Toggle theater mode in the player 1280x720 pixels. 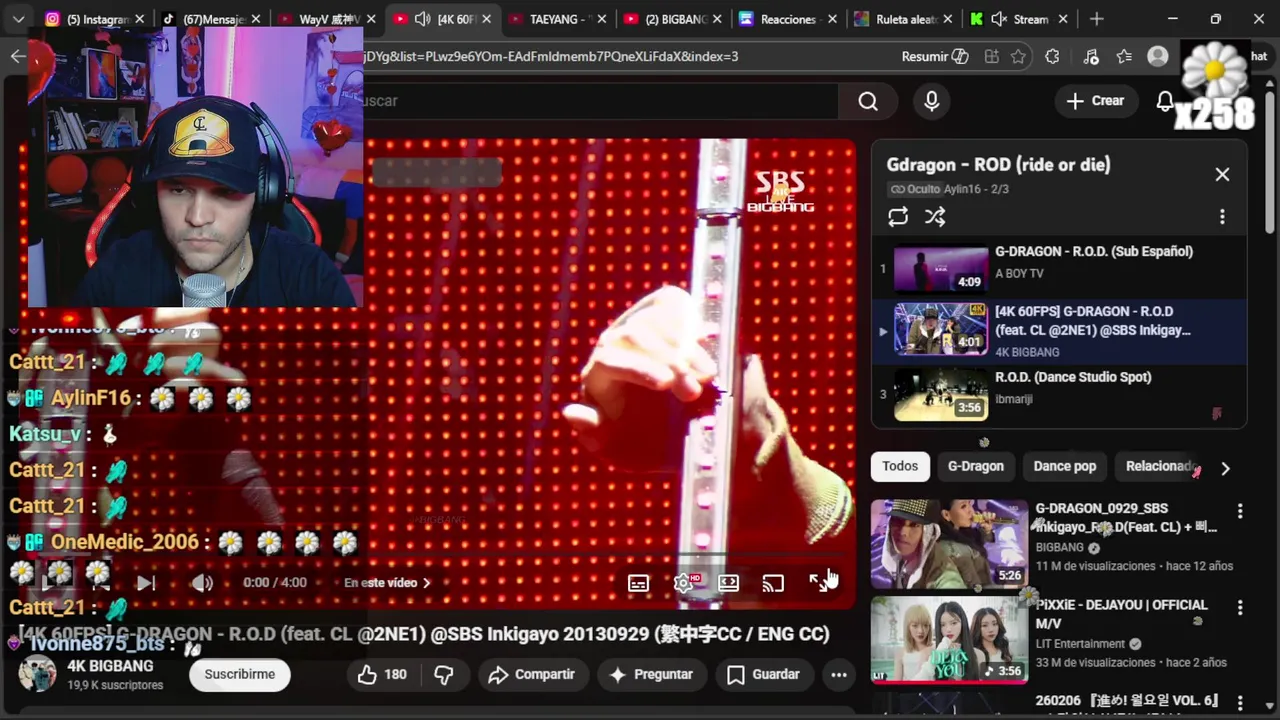729,583
